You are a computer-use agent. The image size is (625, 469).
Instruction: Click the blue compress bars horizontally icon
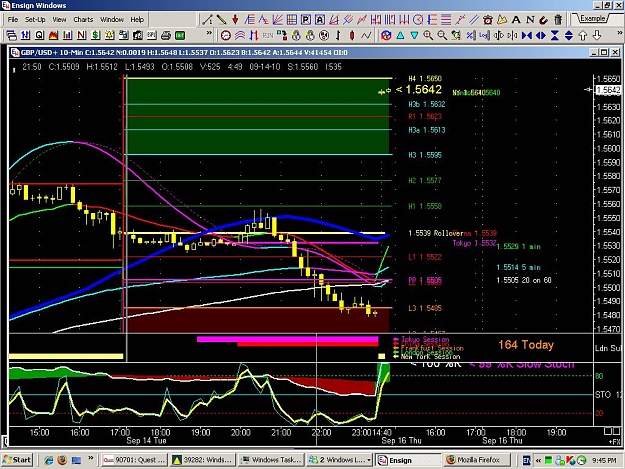click(x=527, y=35)
